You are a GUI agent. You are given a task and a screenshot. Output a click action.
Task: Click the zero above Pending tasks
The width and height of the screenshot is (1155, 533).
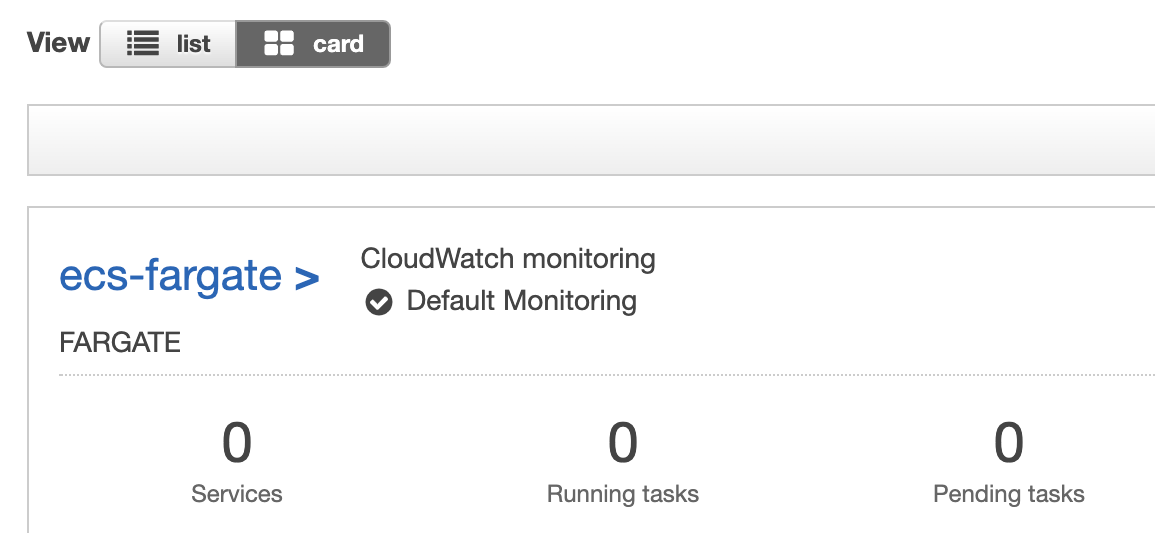tap(1009, 443)
